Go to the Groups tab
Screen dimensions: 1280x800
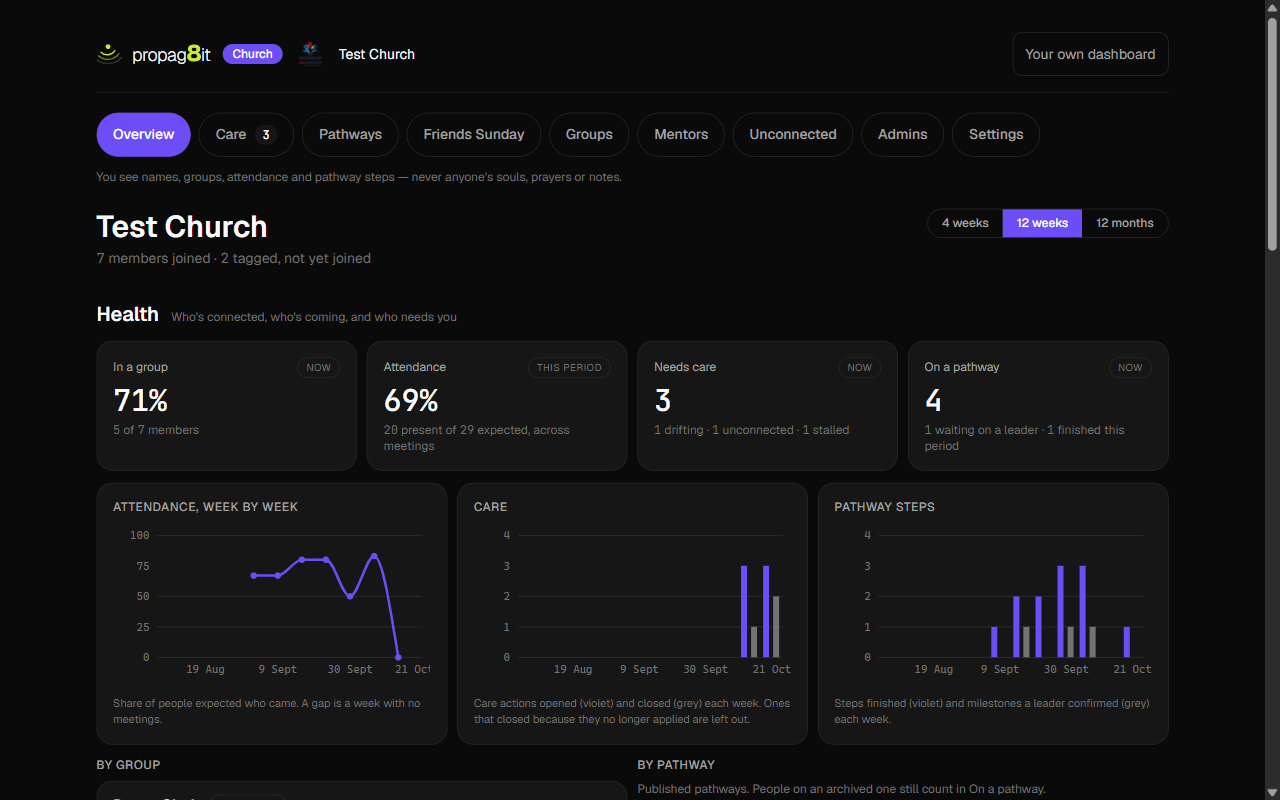(589, 134)
